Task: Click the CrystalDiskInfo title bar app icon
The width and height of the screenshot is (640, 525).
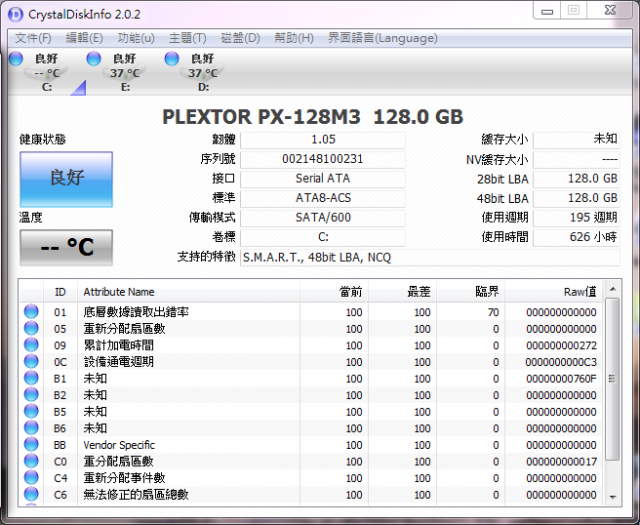Action: (x=16, y=14)
